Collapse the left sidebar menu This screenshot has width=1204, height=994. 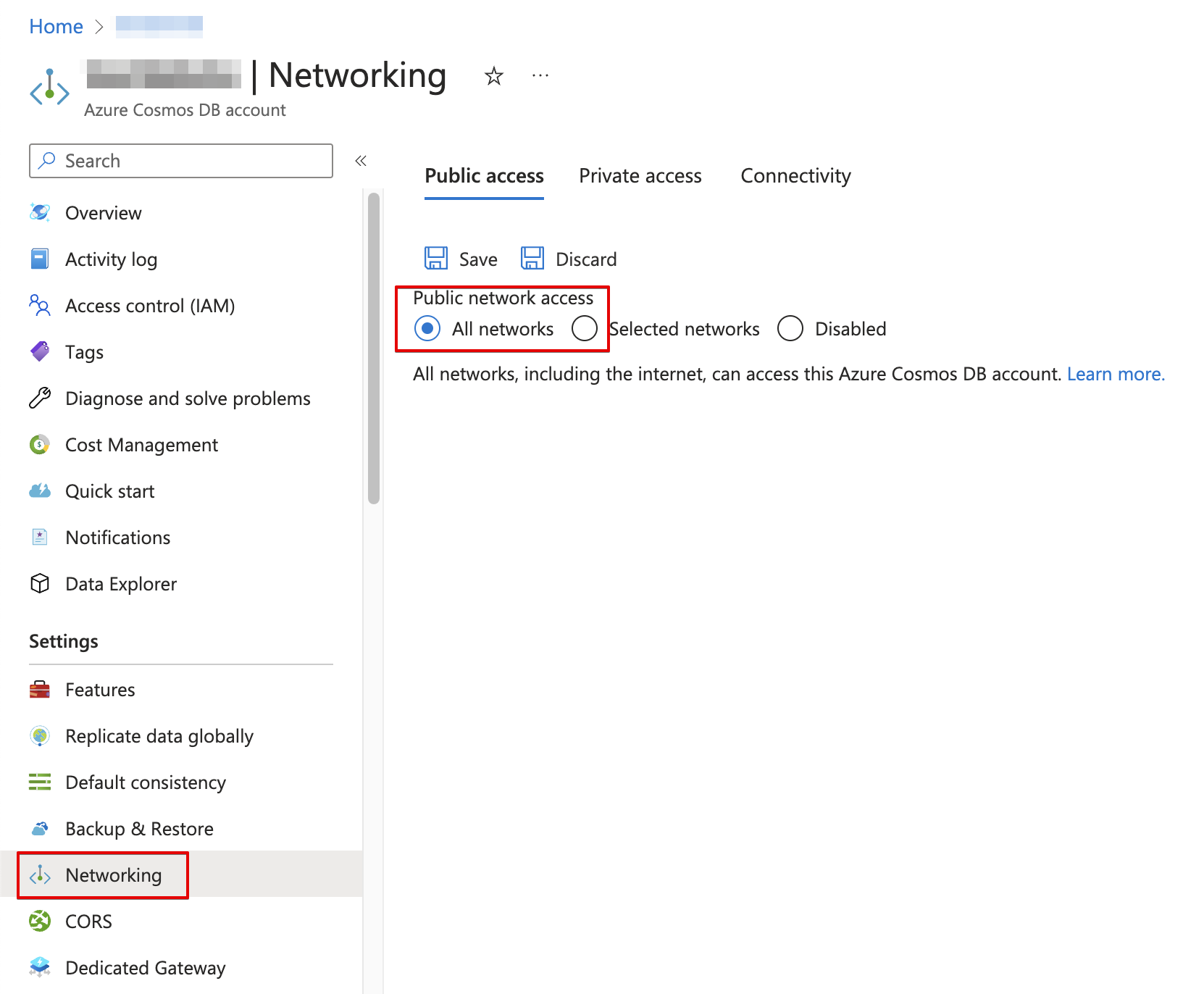361,161
